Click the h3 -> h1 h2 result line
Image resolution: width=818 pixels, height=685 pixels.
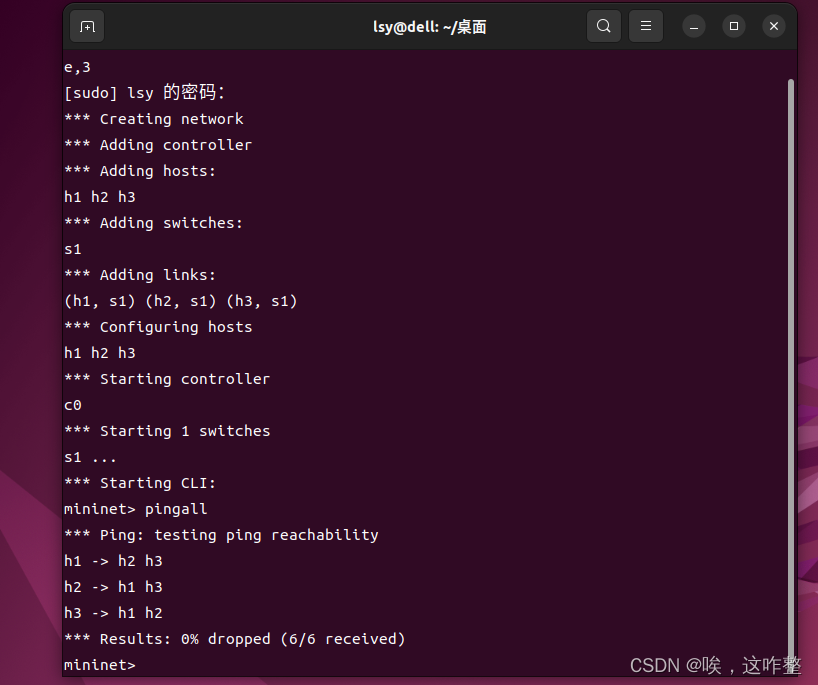click(x=113, y=612)
